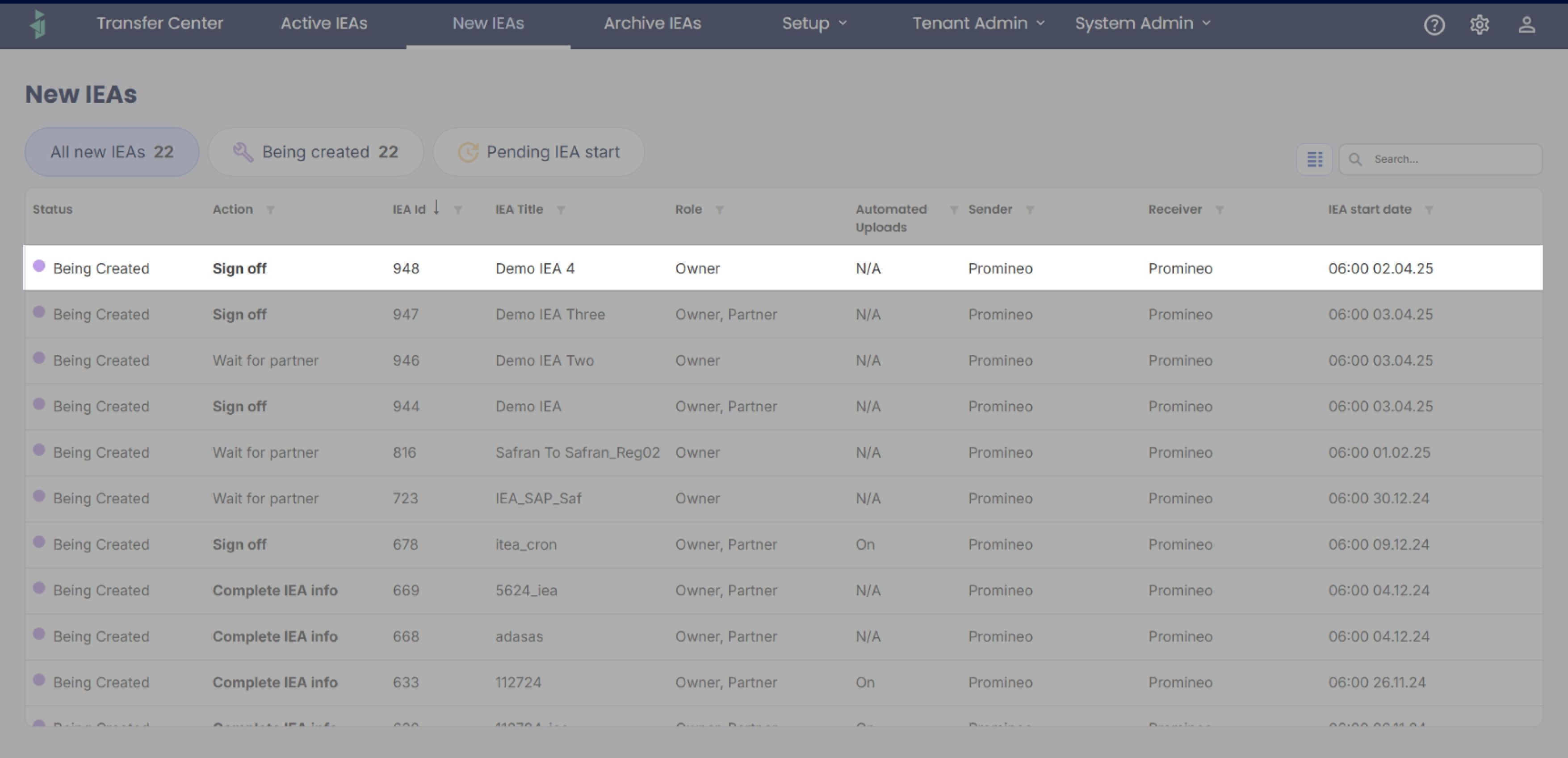Image resolution: width=1568 pixels, height=758 pixels.
Task: Open the help question mark icon
Action: pyautogui.click(x=1434, y=25)
